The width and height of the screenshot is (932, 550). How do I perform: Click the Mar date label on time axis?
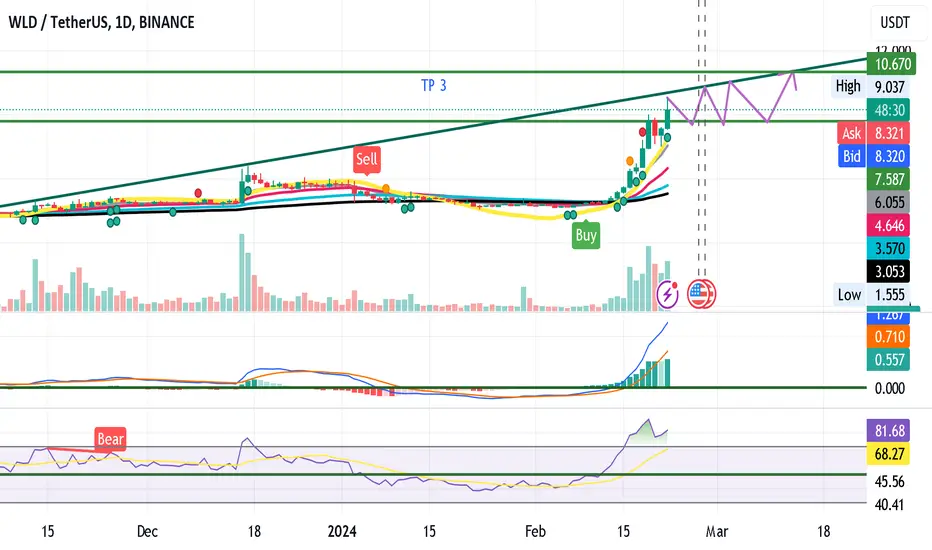716,531
